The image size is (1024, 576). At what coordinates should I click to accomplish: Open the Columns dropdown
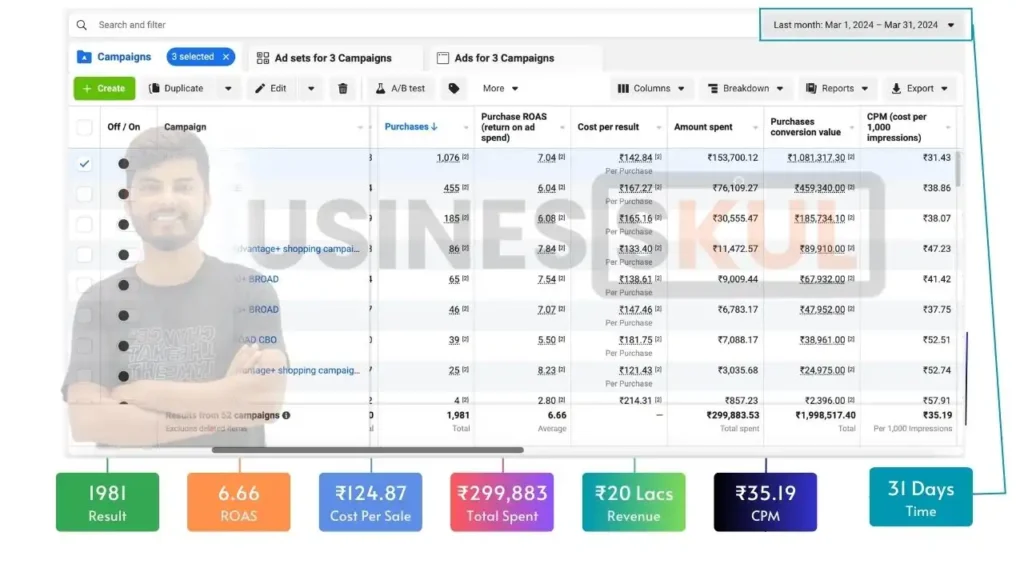(651, 89)
